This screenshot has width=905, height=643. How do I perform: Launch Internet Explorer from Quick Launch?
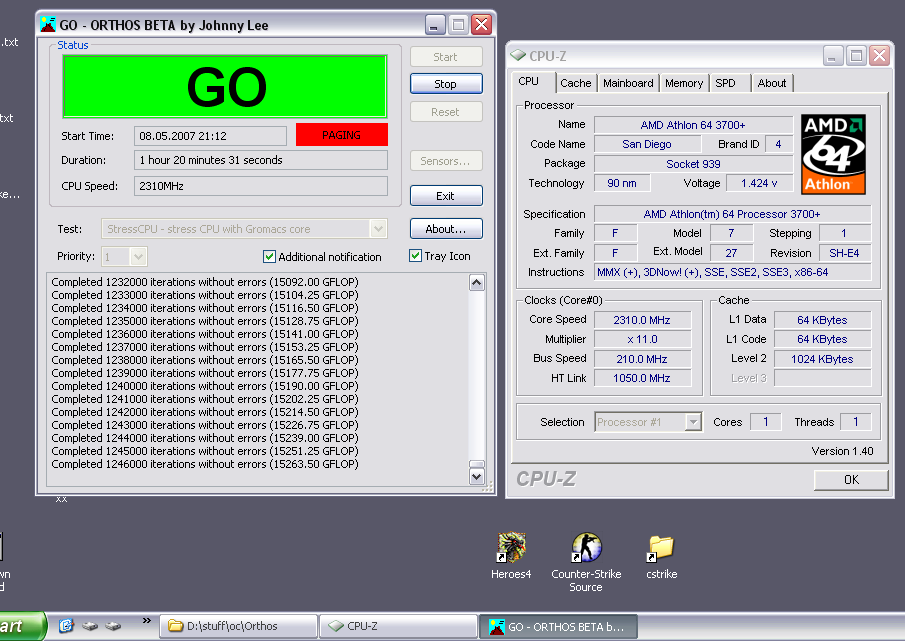click(x=66, y=626)
